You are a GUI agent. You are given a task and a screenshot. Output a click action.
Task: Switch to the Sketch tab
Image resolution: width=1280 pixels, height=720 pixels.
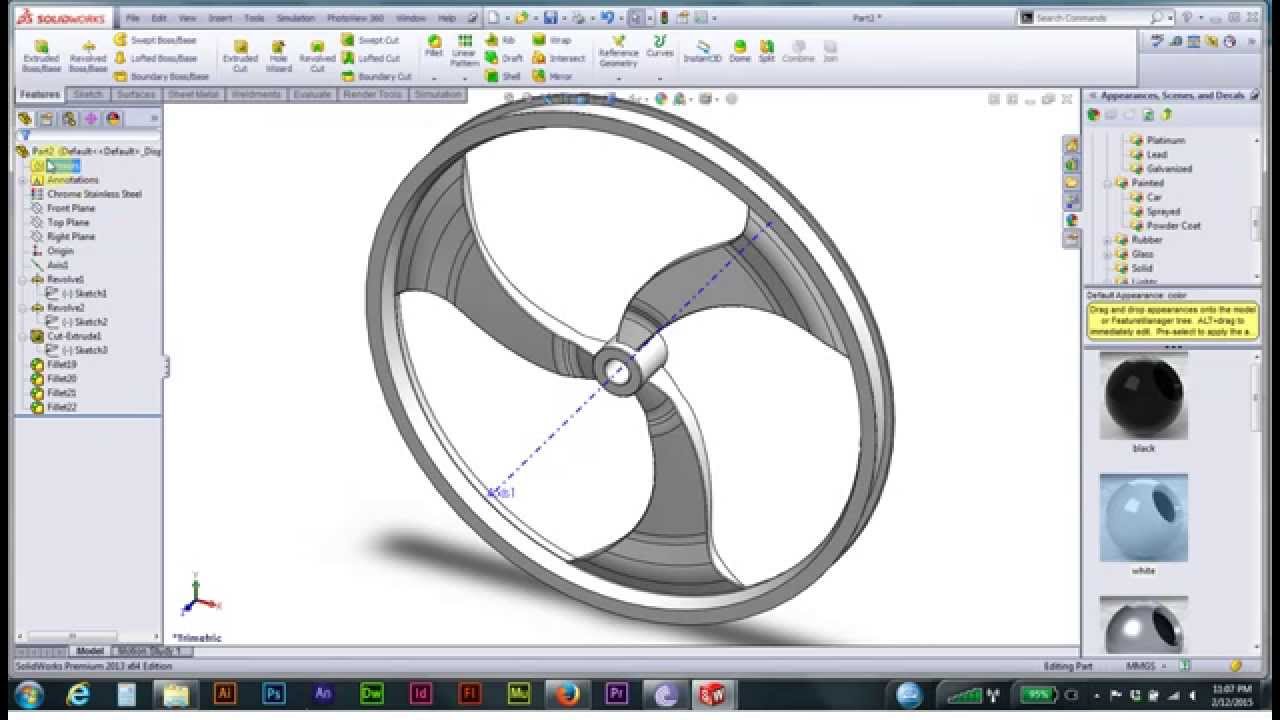point(88,94)
